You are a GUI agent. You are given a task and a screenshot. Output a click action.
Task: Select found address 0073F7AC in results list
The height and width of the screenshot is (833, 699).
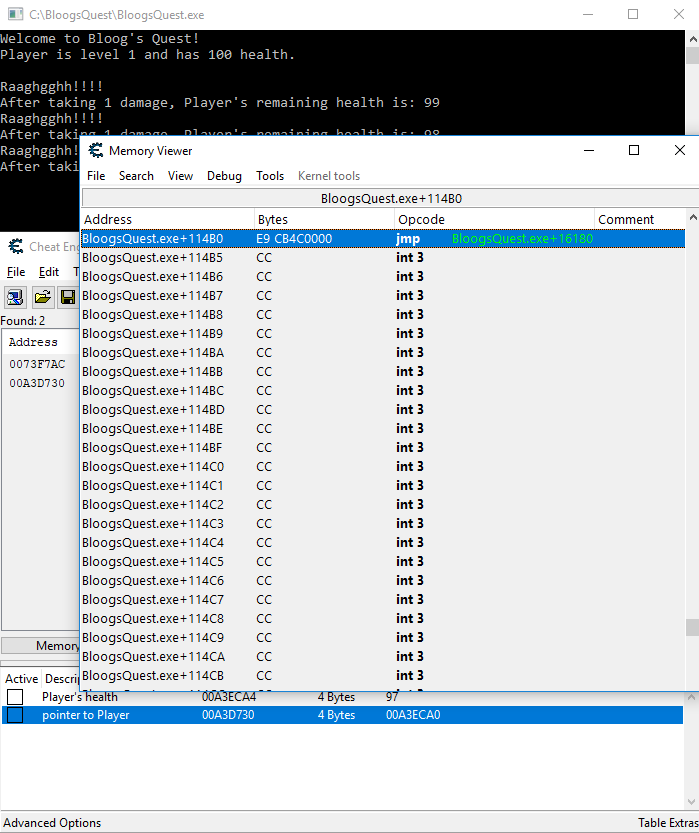tap(37, 364)
